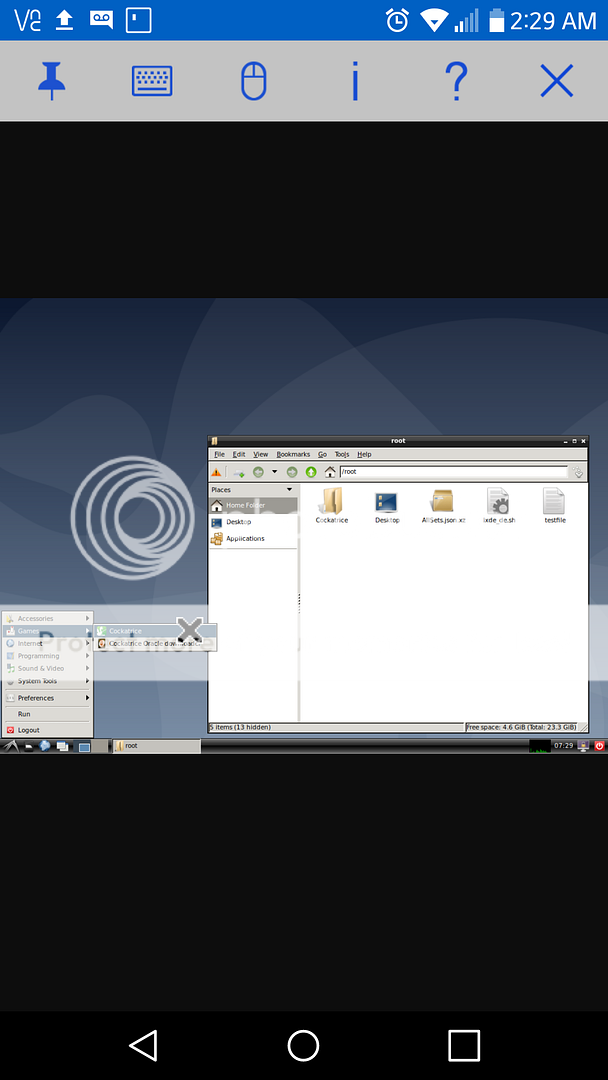Expand Accessories submenu in start menu
Screen dimensions: 608x1080
click(x=48, y=619)
